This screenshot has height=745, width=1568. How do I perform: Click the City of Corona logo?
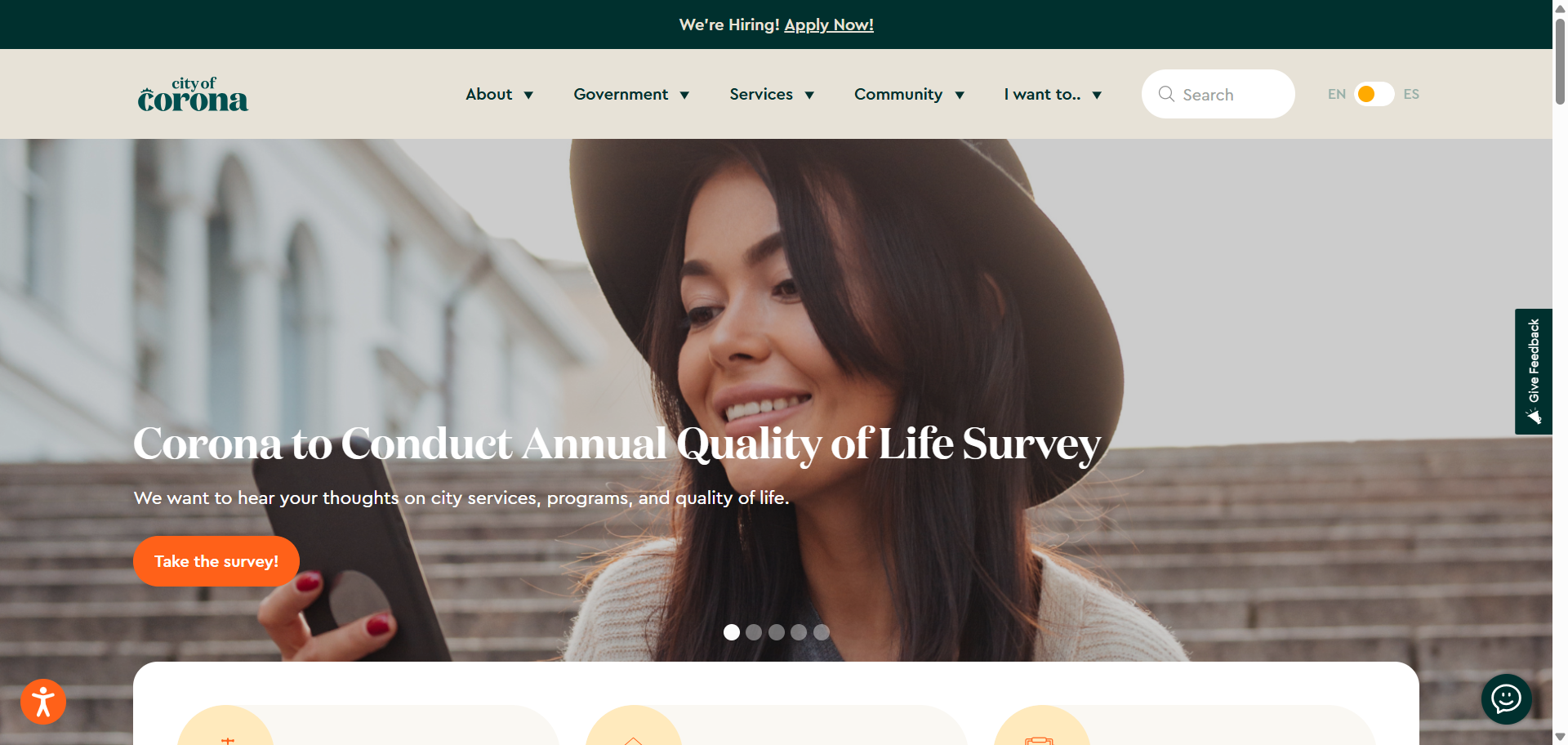193,94
